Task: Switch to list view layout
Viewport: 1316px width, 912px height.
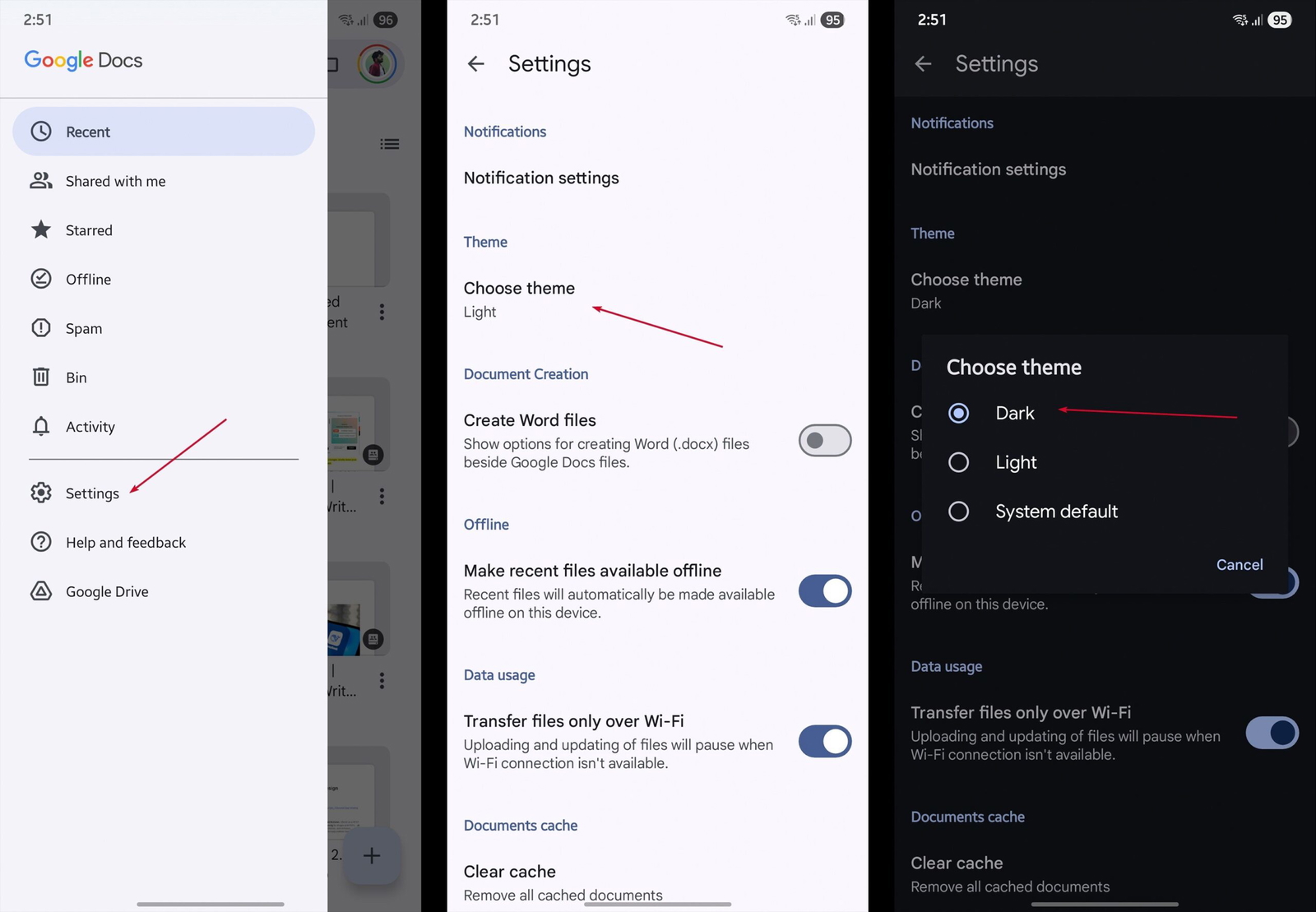Action: (390, 143)
